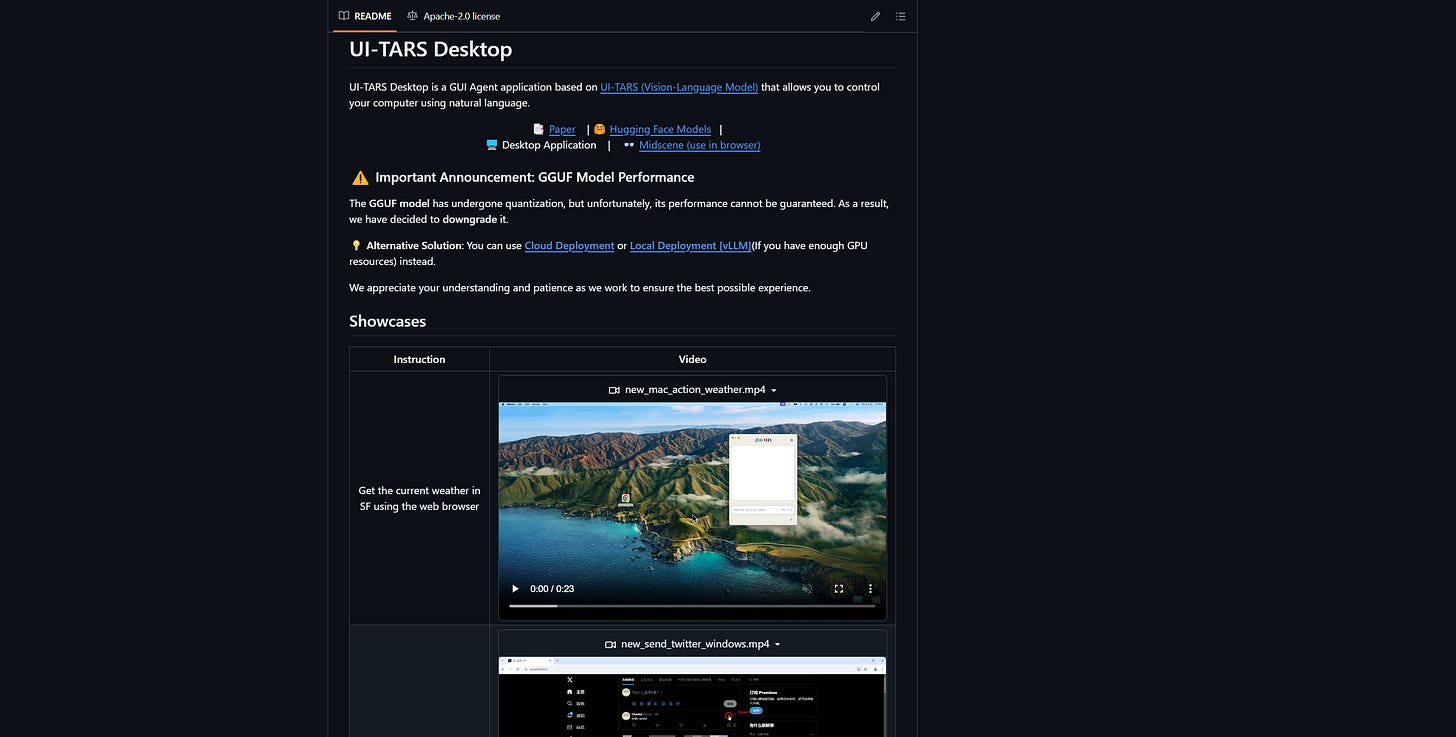Switch to the README tab
Screen dimensions: 1456x737
[x=365, y=16]
